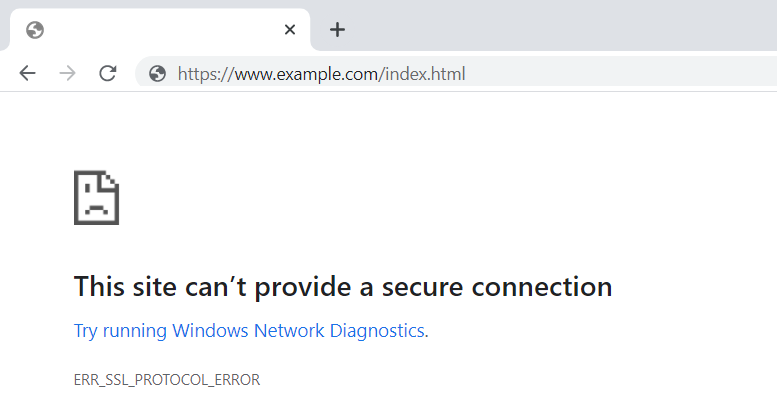Select the active untitled browser tab
777x418 pixels.
pos(160,30)
